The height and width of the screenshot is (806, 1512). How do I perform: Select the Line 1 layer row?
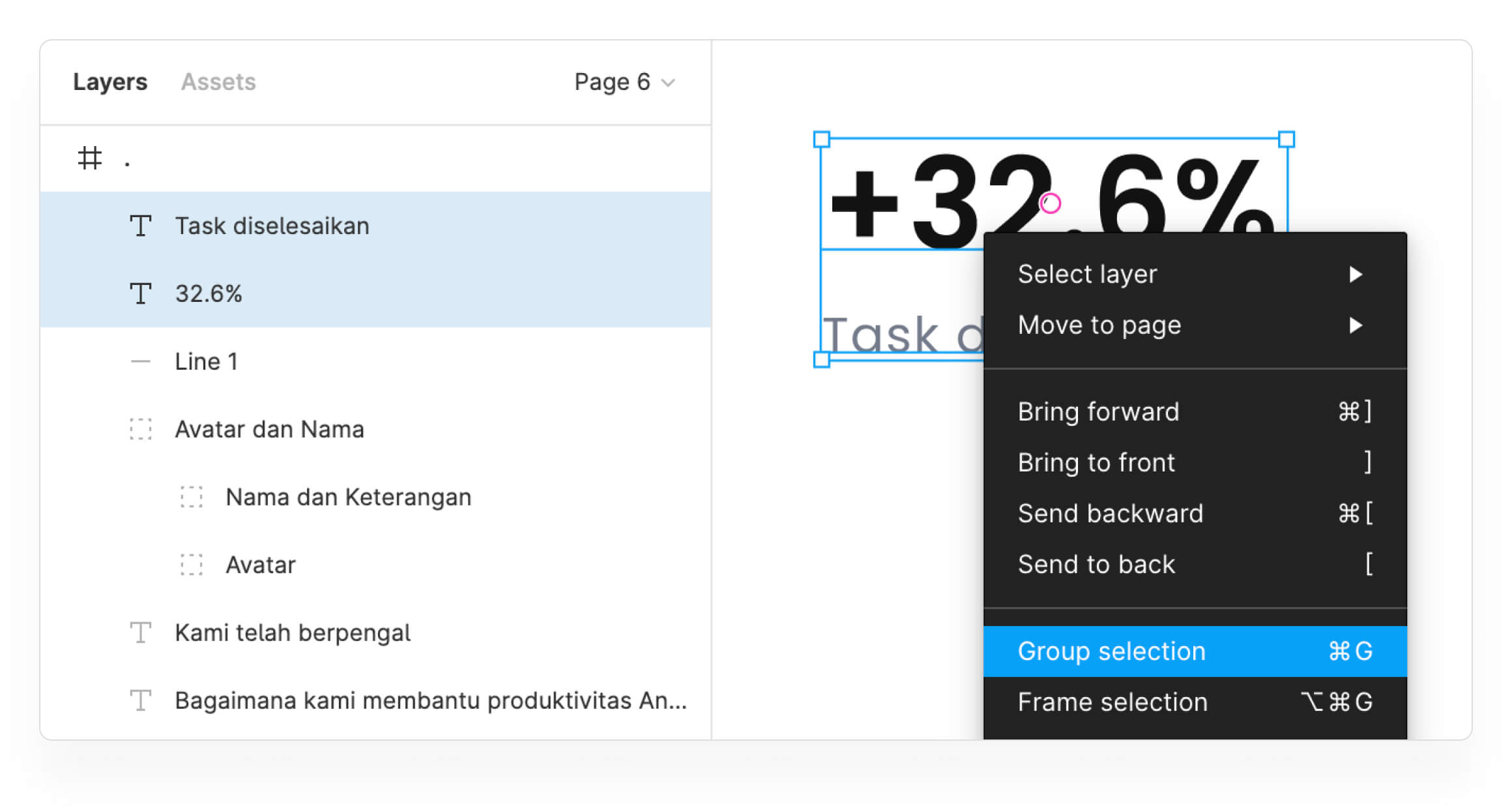206,361
